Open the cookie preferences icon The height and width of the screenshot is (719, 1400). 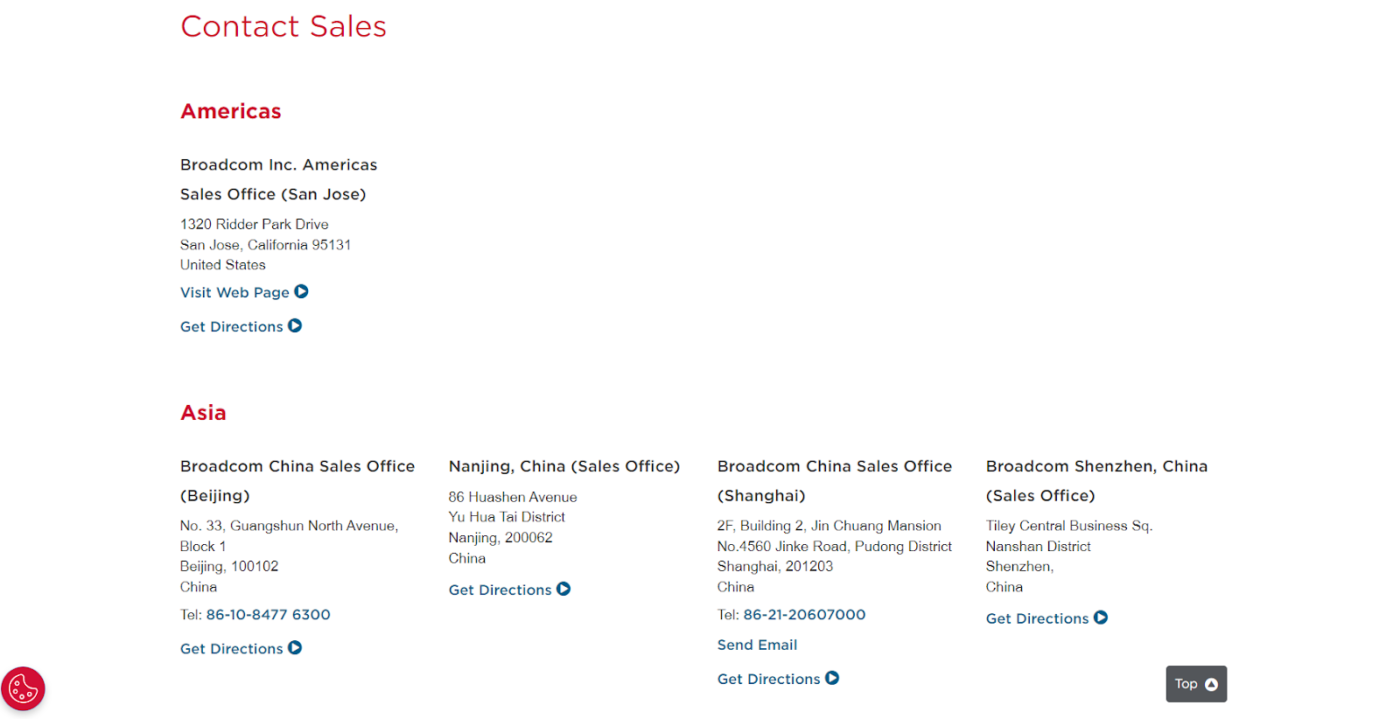pos(23,689)
